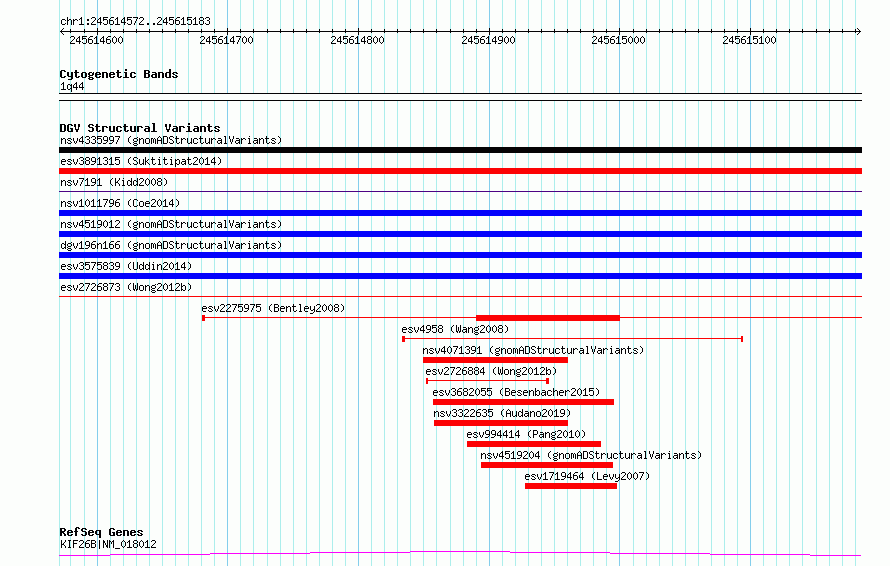Open variant nsv4071391 (gnomADStructuralVariants) label

pyautogui.click(x=533, y=350)
